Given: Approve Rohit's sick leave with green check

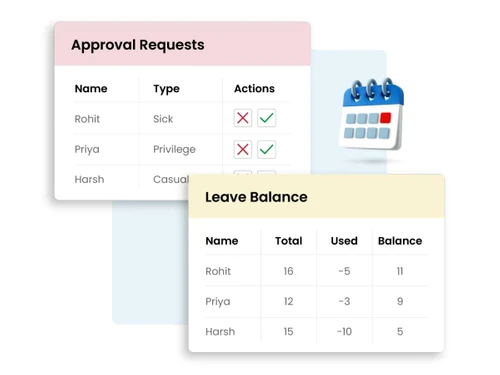Looking at the screenshot, I should [266, 118].
